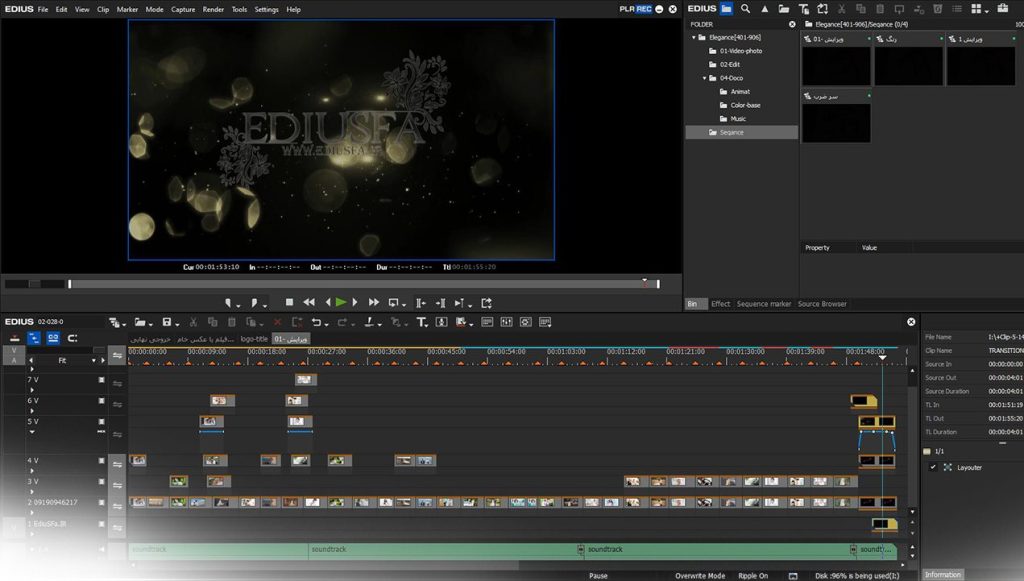1024x581 pixels.
Task: Toggle the REC indicator in title bar
Action: pos(644,9)
